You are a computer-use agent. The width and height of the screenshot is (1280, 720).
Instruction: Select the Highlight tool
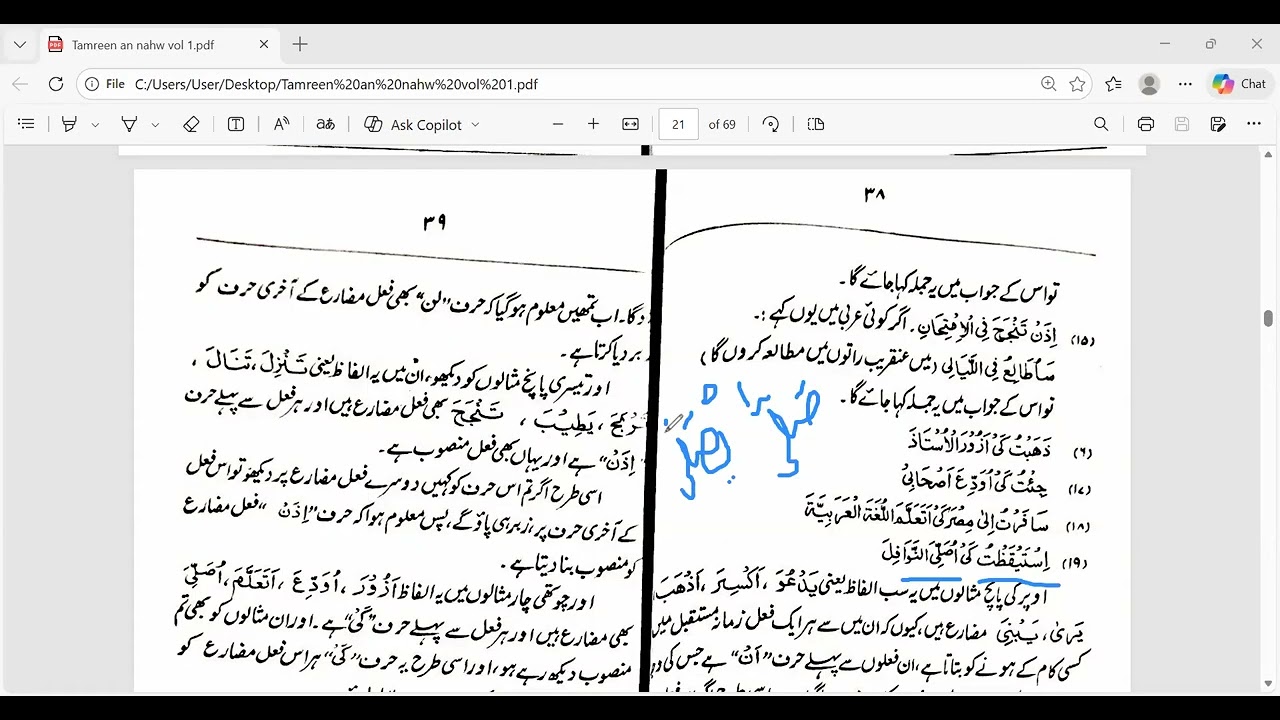click(x=69, y=124)
